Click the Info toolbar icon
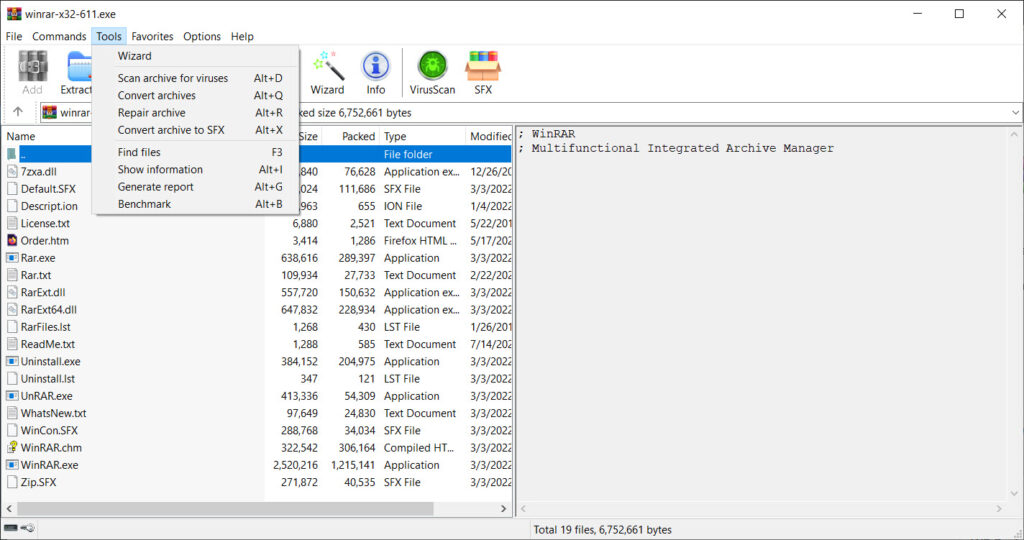This screenshot has height=540, width=1024. (376, 72)
